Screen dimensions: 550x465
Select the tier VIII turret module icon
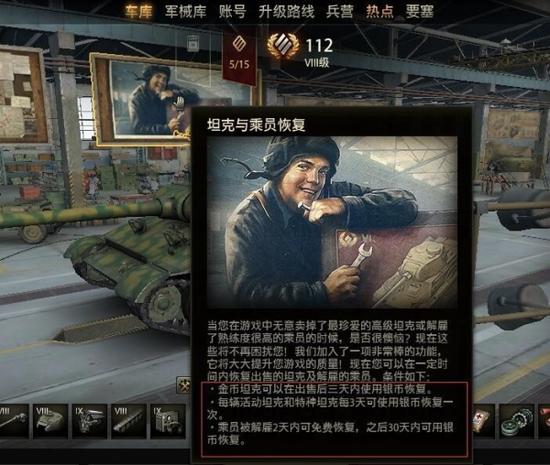click(x=51, y=421)
